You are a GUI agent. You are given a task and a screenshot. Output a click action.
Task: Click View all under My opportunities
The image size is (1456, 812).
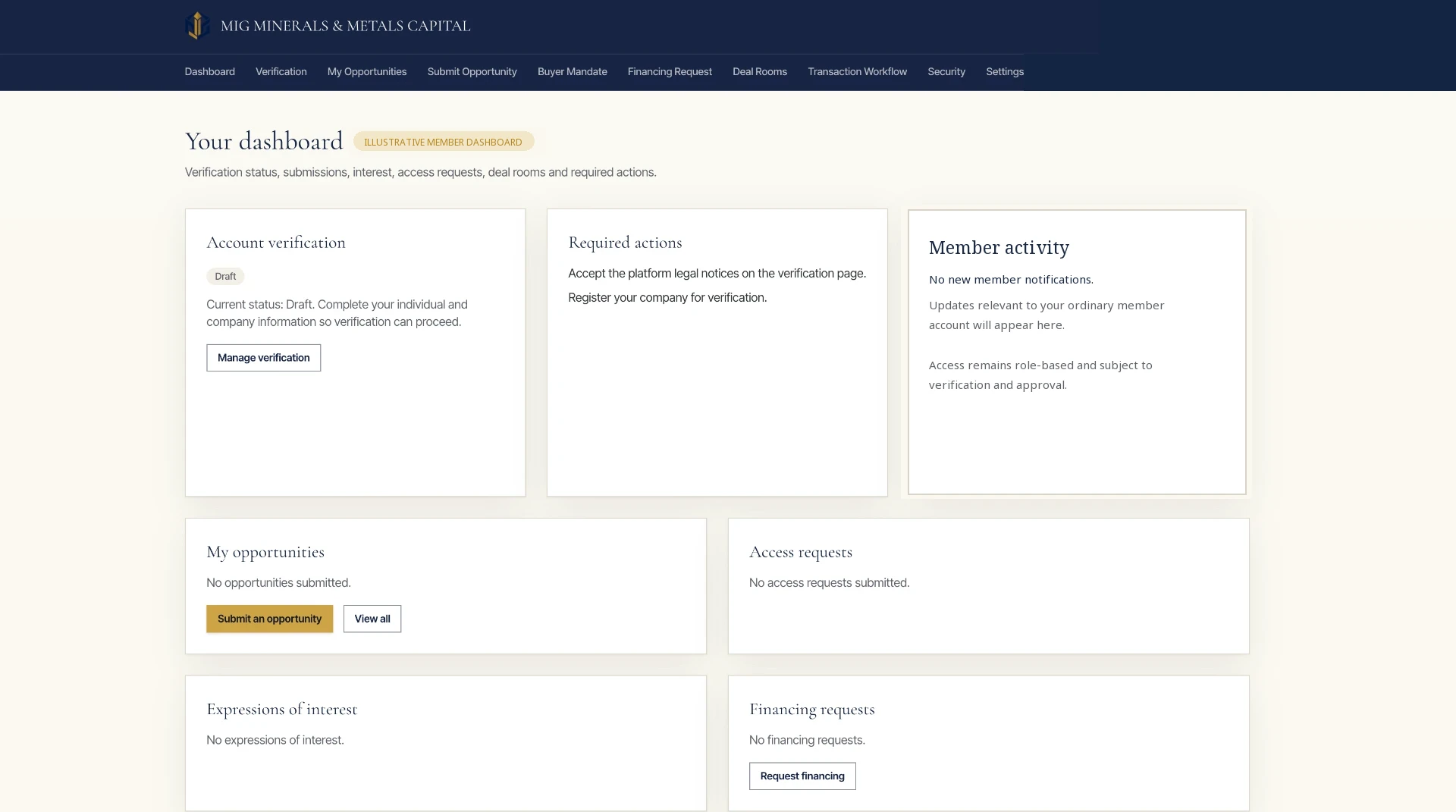pos(372,619)
